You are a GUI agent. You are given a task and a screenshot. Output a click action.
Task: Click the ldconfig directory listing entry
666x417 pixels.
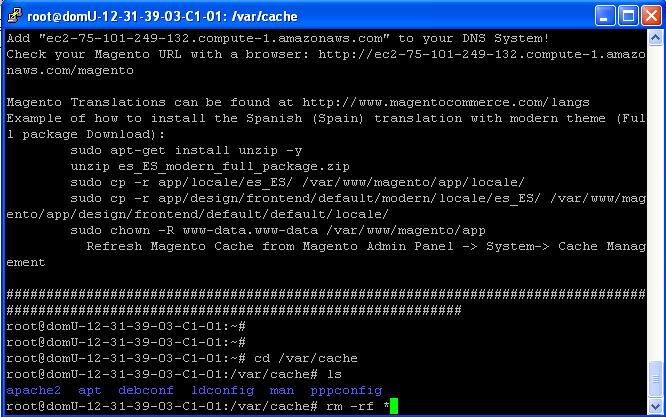(223, 391)
